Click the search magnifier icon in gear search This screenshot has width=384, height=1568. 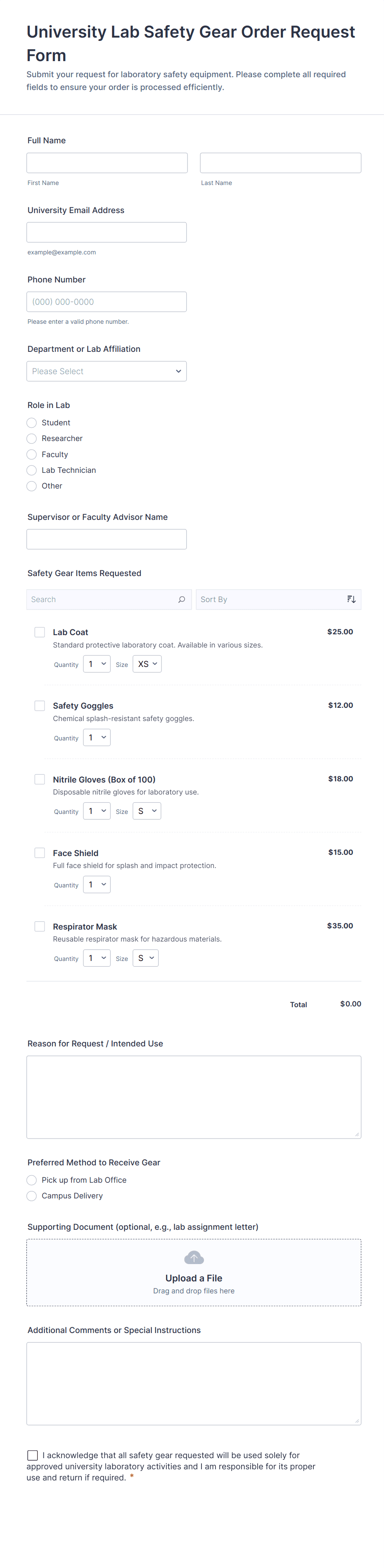181,600
